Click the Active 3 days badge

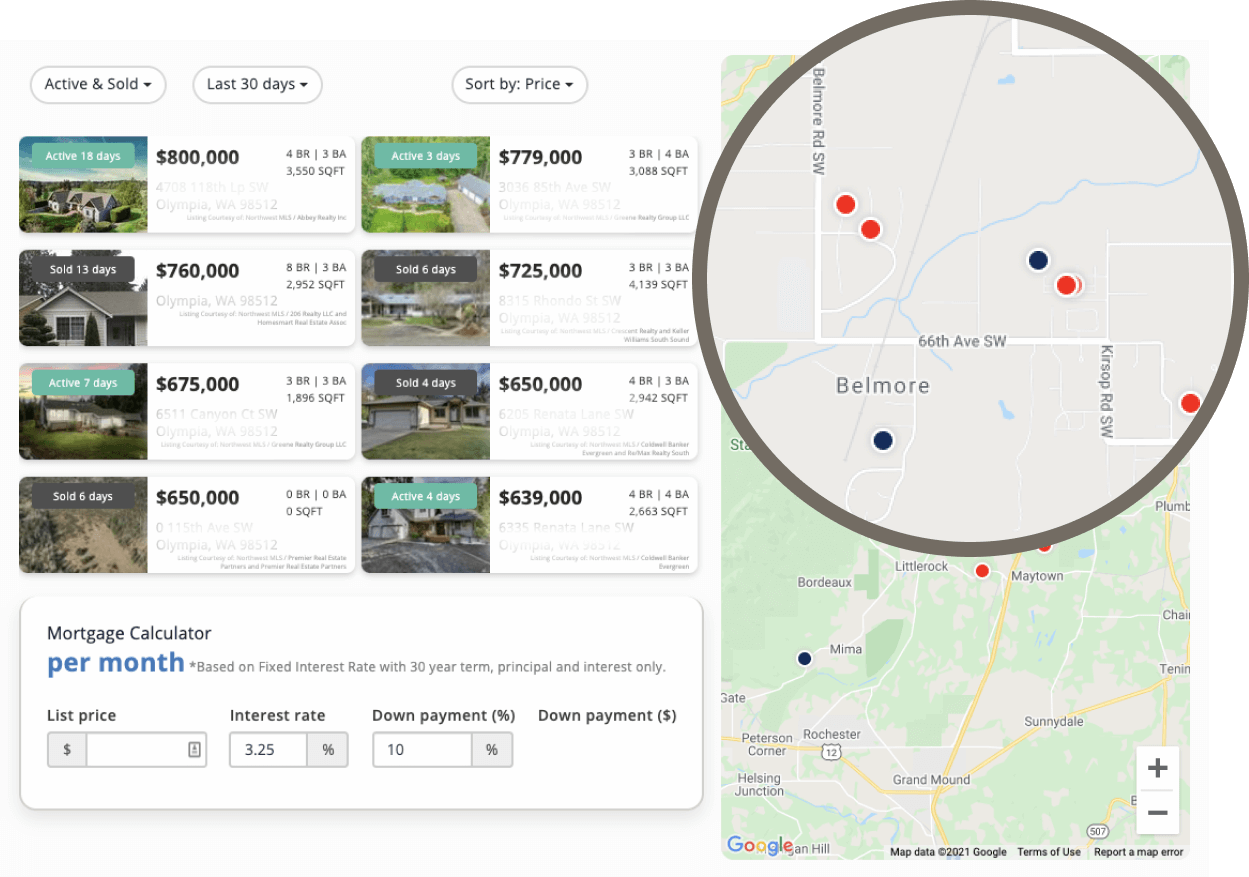[426, 156]
